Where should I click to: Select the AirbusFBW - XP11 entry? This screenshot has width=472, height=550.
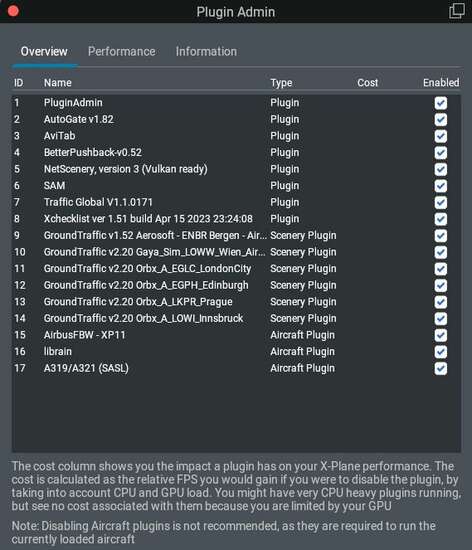(85, 335)
